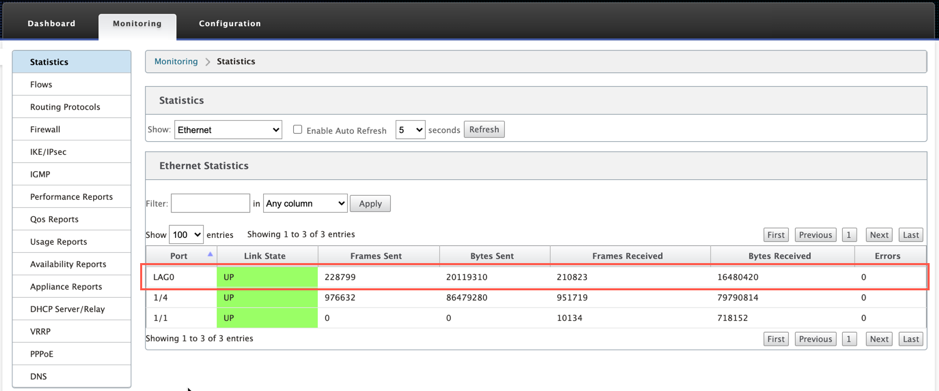Select the 1/4 port cell

coord(181,298)
